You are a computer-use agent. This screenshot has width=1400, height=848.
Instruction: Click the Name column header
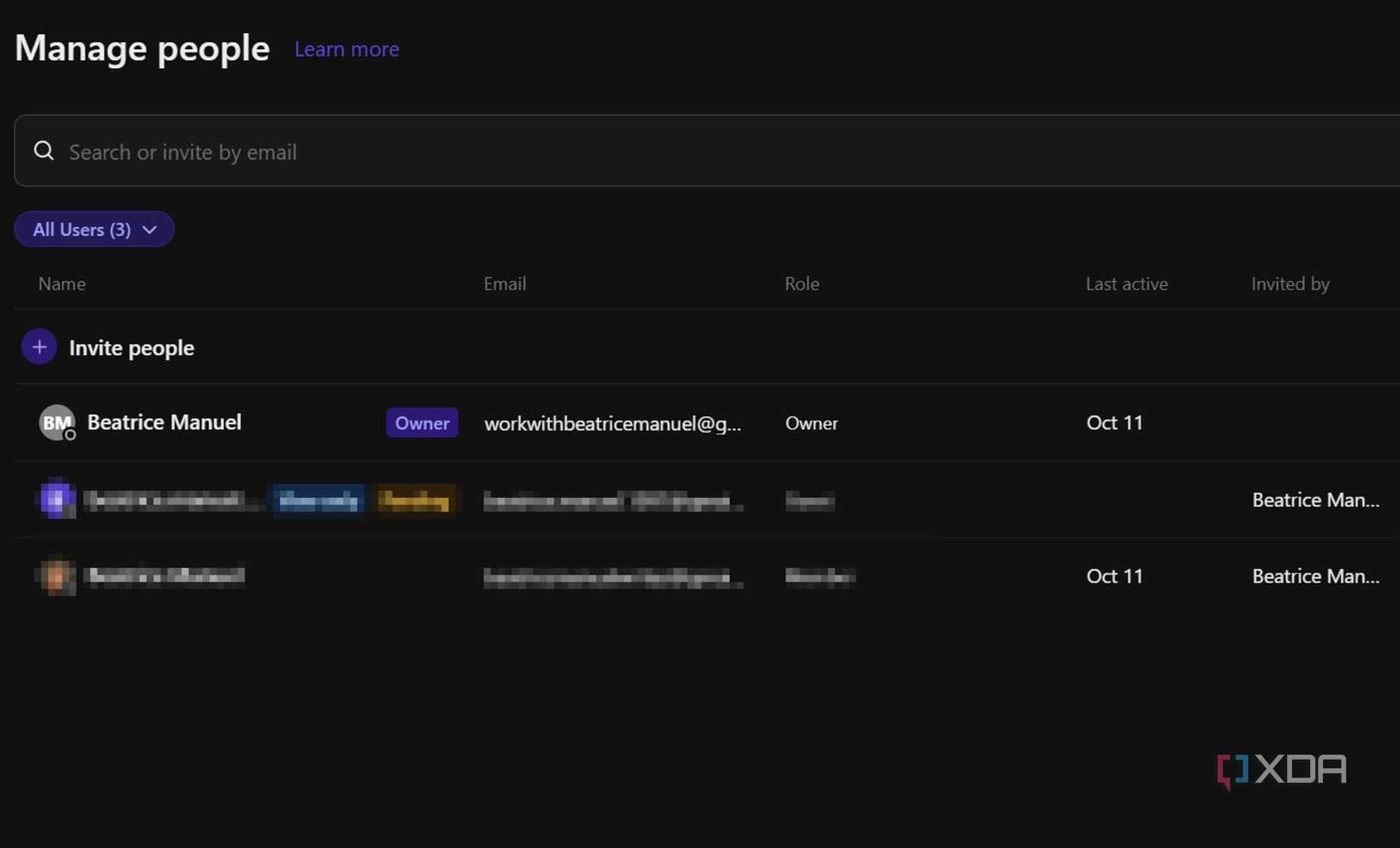click(62, 284)
